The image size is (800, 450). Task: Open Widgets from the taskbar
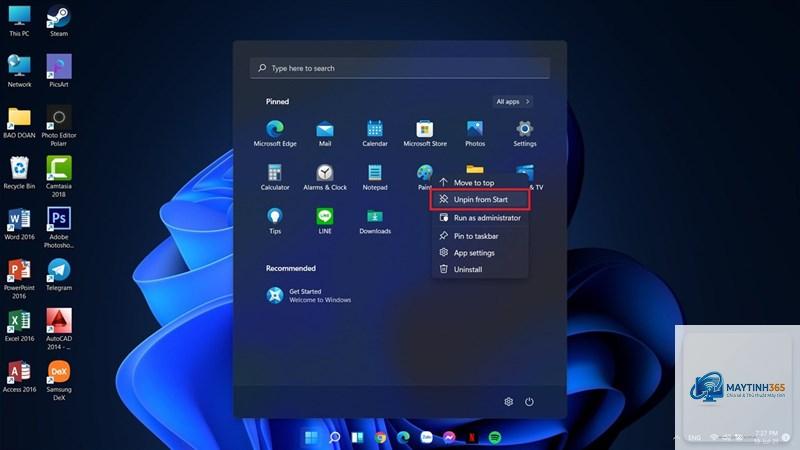tap(357, 437)
